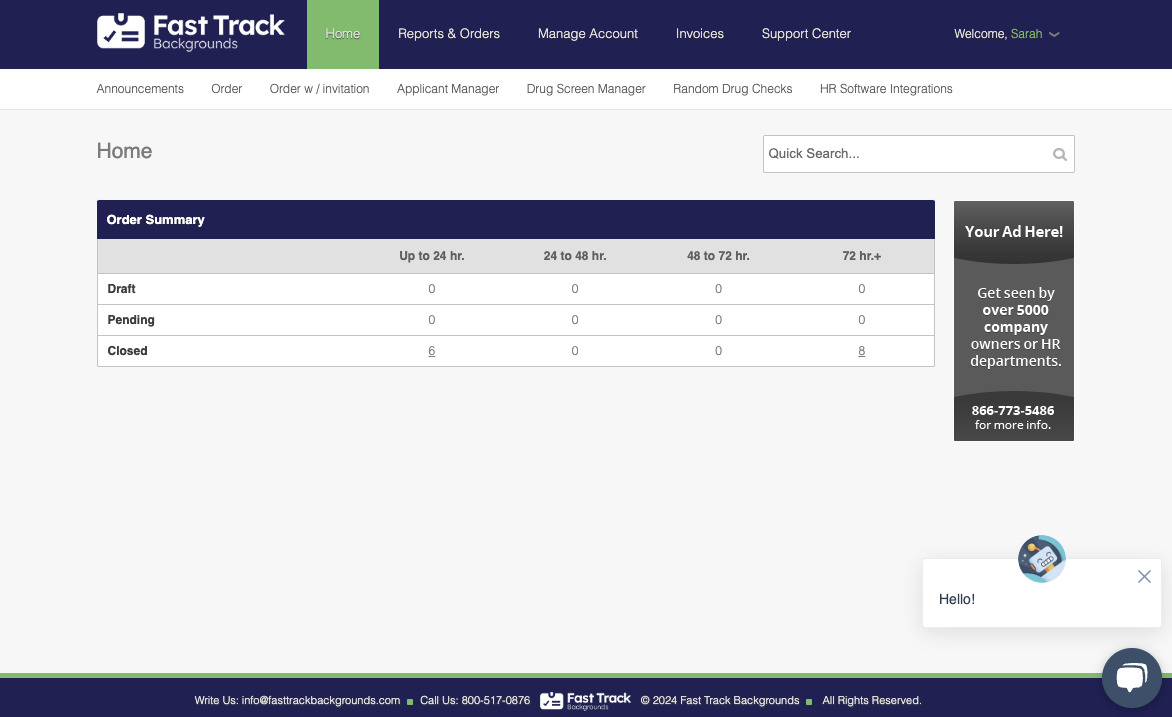Screen dimensions: 1172x717
Task: View the 6 closed orders under 24 hr.
Action: click(431, 351)
